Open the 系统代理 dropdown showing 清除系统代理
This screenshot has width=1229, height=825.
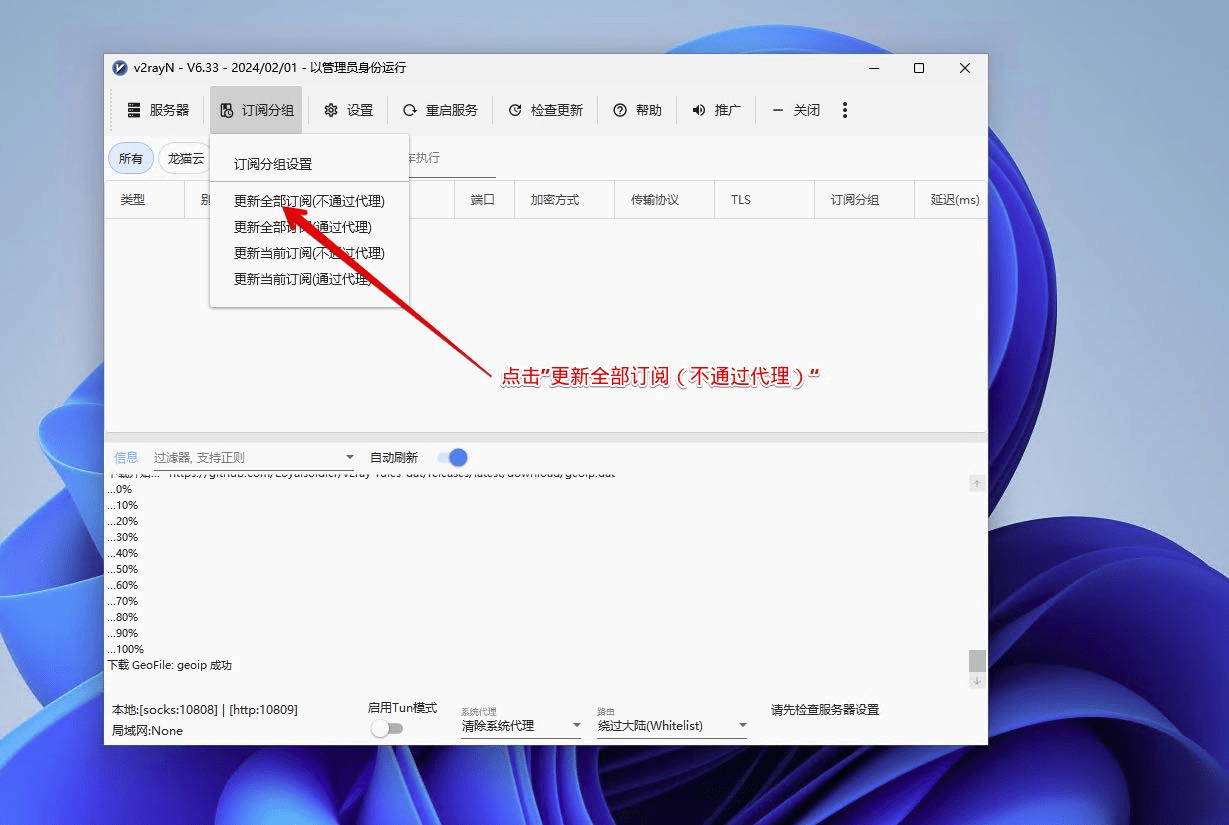[x=521, y=725]
